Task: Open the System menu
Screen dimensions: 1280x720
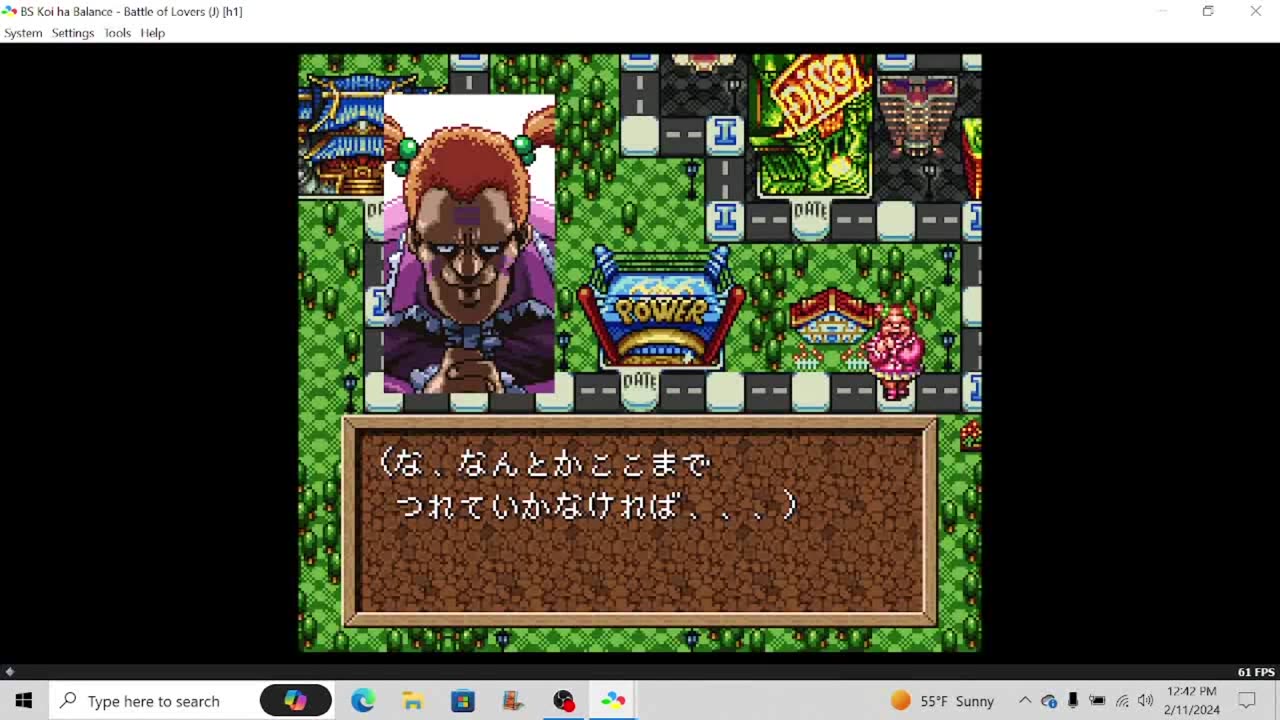Action: pyautogui.click(x=23, y=33)
